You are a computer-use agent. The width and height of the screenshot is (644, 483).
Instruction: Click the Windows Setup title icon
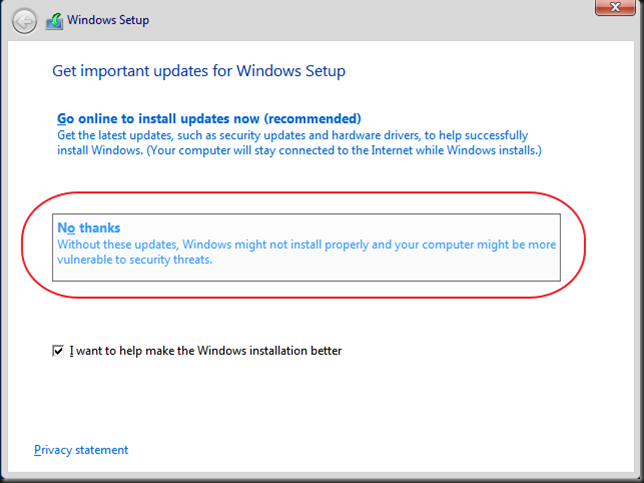pos(54,21)
